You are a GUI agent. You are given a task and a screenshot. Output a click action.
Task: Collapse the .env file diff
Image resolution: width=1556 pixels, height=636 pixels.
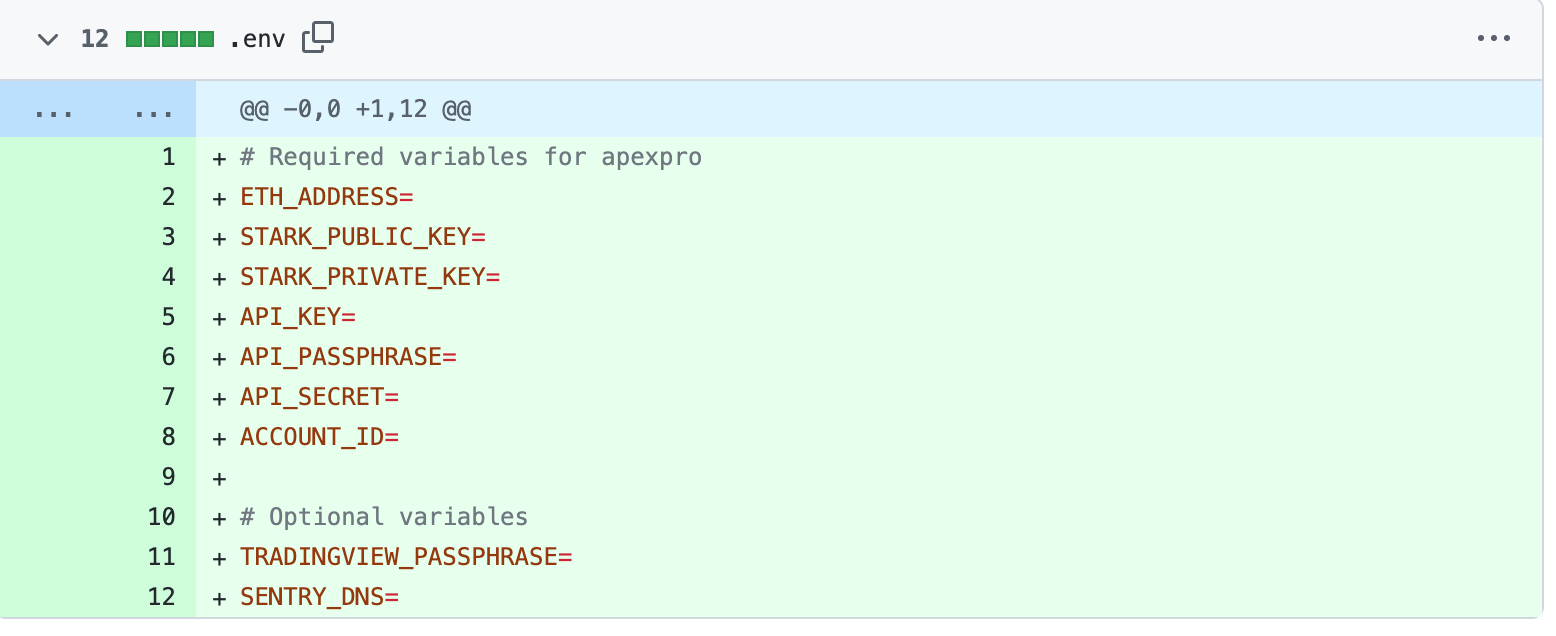(47, 40)
